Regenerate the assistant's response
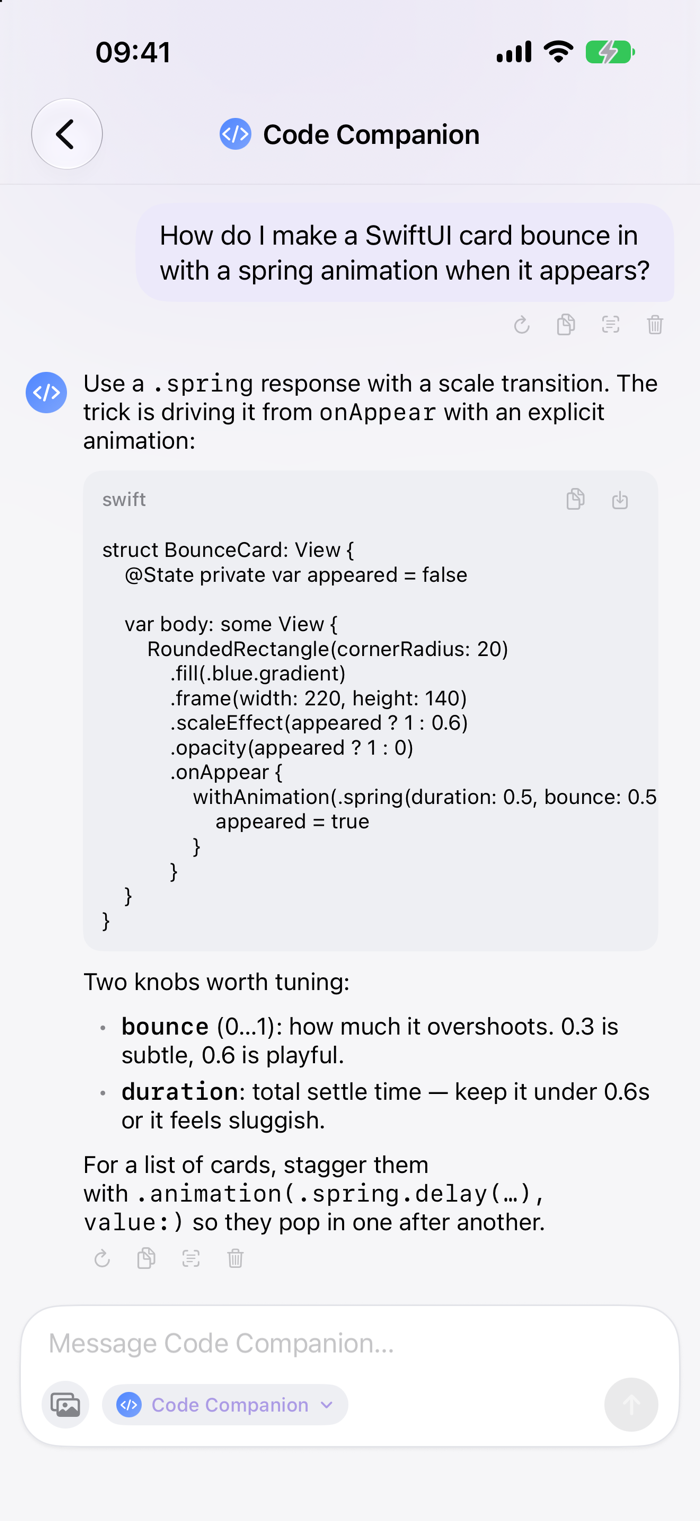This screenshot has height=1521, width=700. (102, 1258)
